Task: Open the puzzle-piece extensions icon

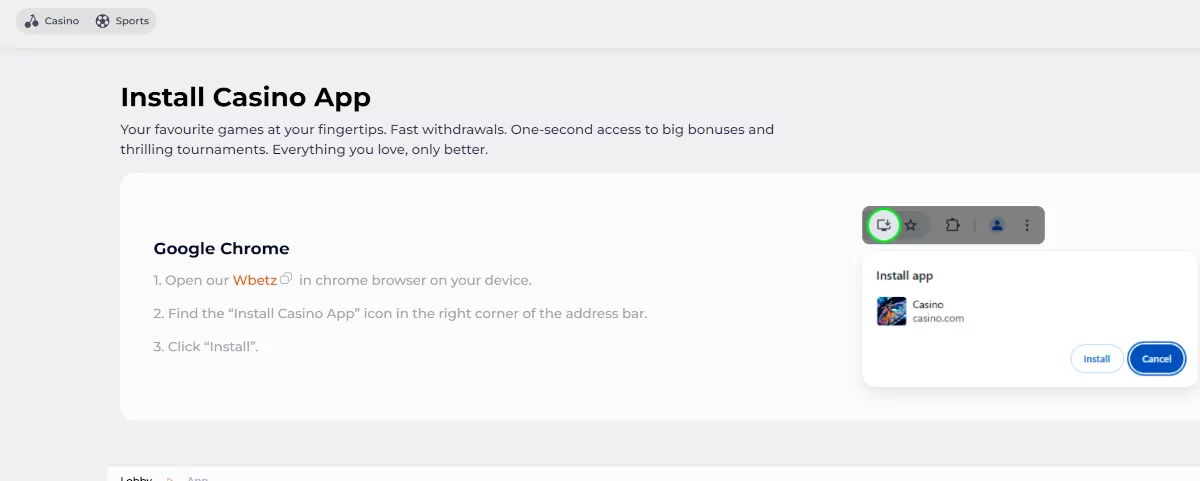Action: point(952,225)
